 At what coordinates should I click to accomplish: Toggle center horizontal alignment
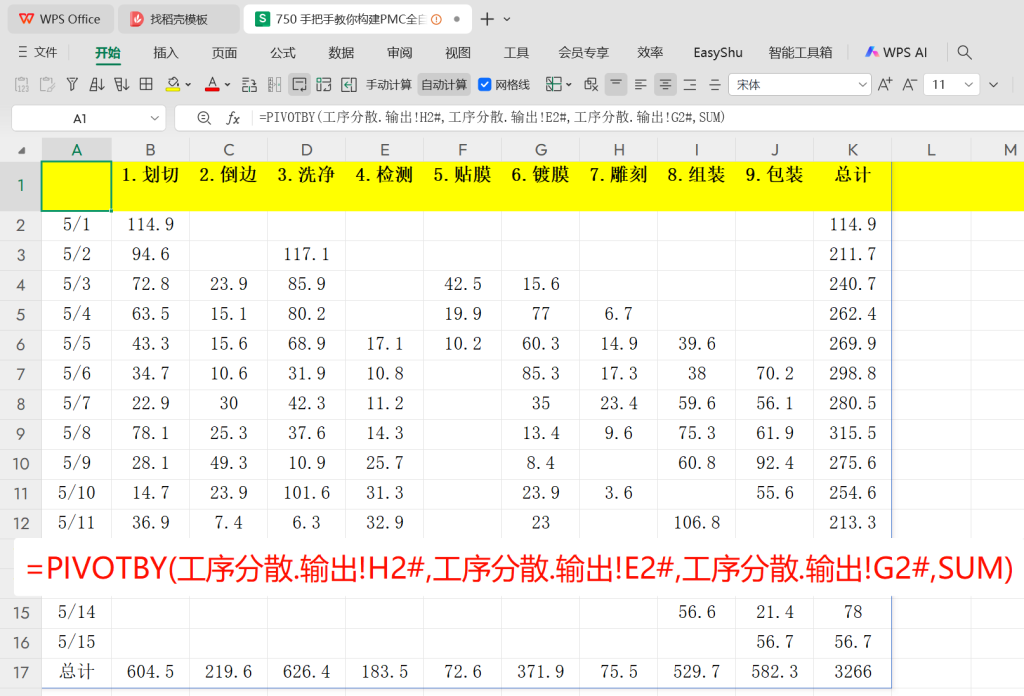pyautogui.click(x=665, y=85)
